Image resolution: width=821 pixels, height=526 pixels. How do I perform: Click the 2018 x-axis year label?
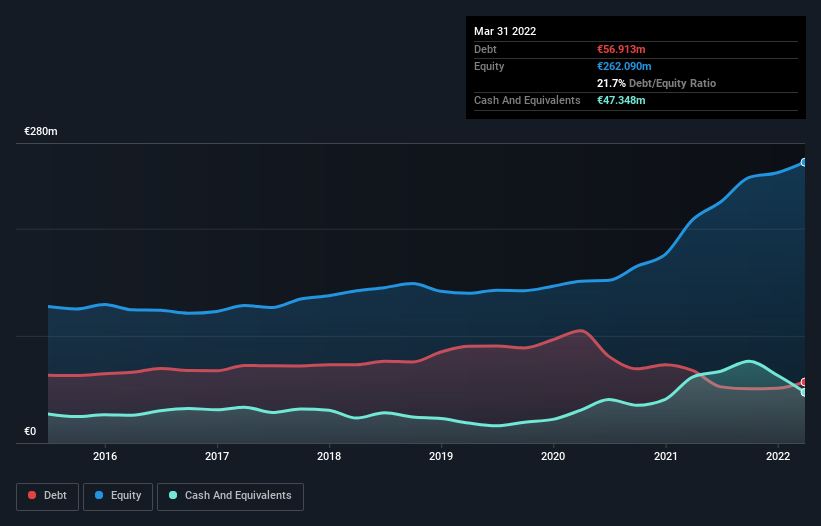(329, 456)
